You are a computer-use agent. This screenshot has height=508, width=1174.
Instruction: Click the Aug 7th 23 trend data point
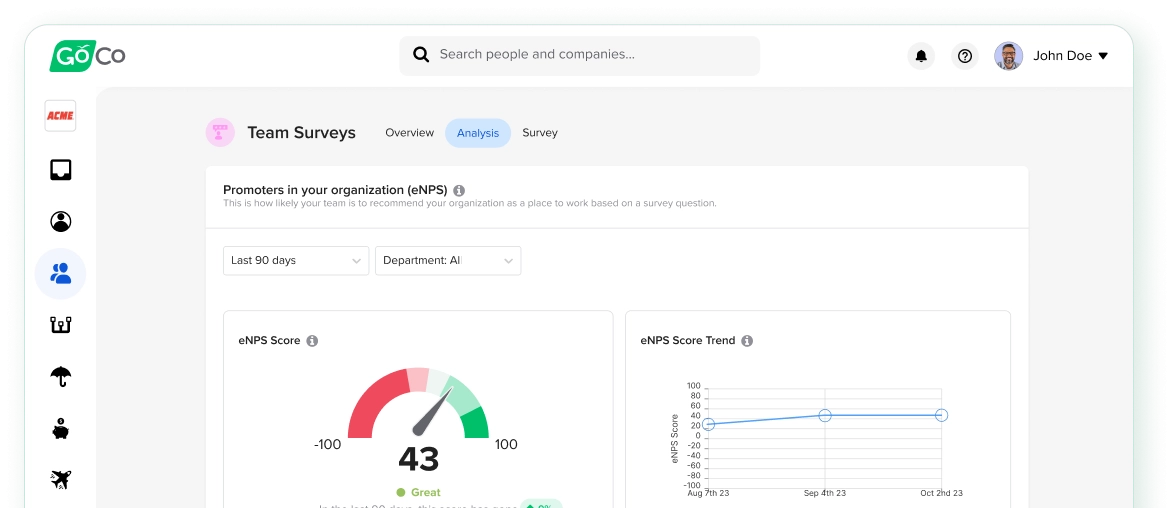click(708, 425)
